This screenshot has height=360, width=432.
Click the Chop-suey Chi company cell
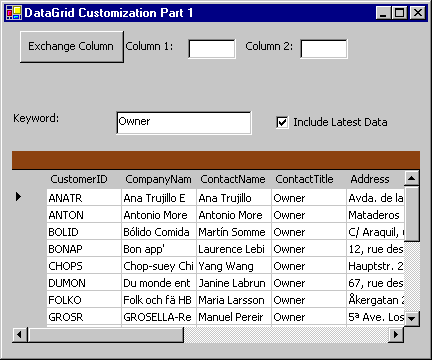pyautogui.click(x=159, y=266)
